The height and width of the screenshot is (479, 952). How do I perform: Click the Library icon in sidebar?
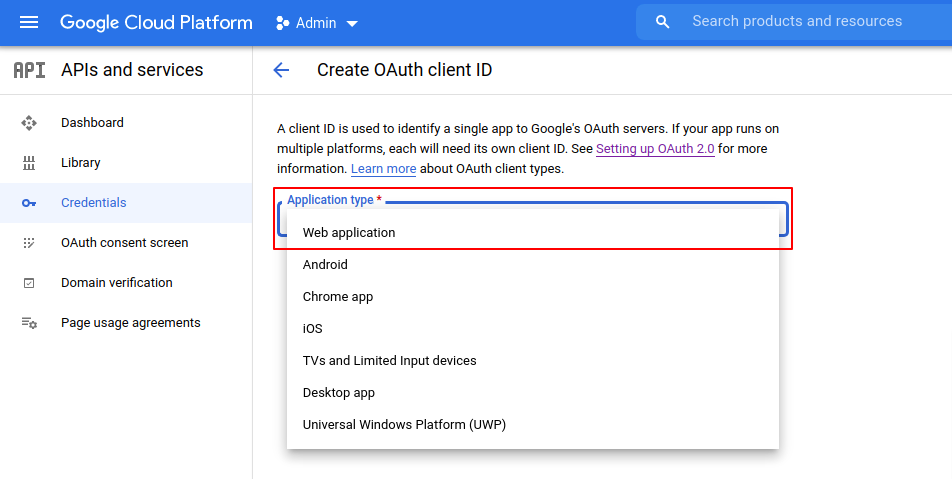(x=29, y=163)
